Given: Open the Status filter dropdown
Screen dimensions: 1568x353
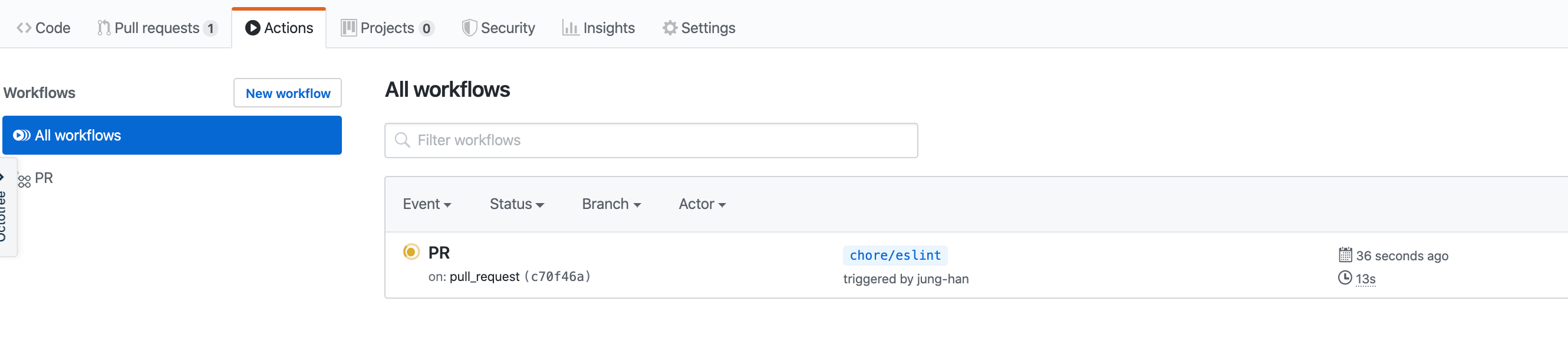Looking at the screenshot, I should coord(517,204).
